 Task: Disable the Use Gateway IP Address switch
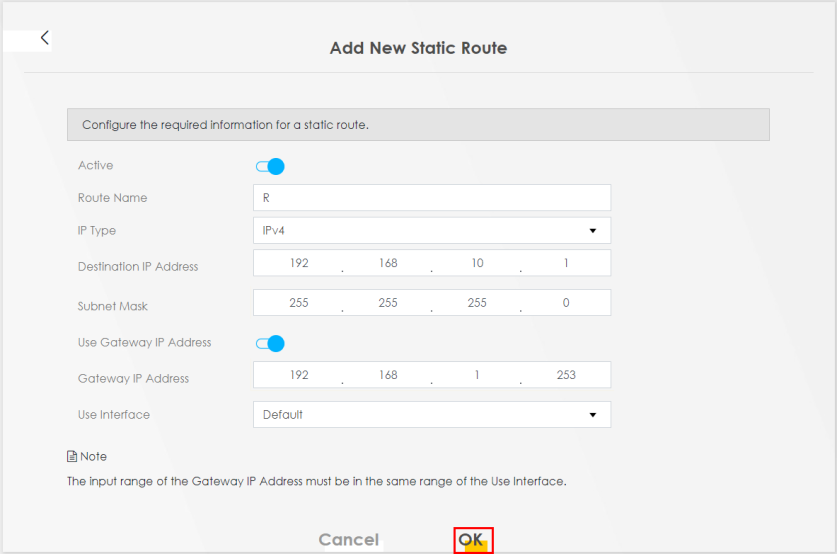[270, 344]
